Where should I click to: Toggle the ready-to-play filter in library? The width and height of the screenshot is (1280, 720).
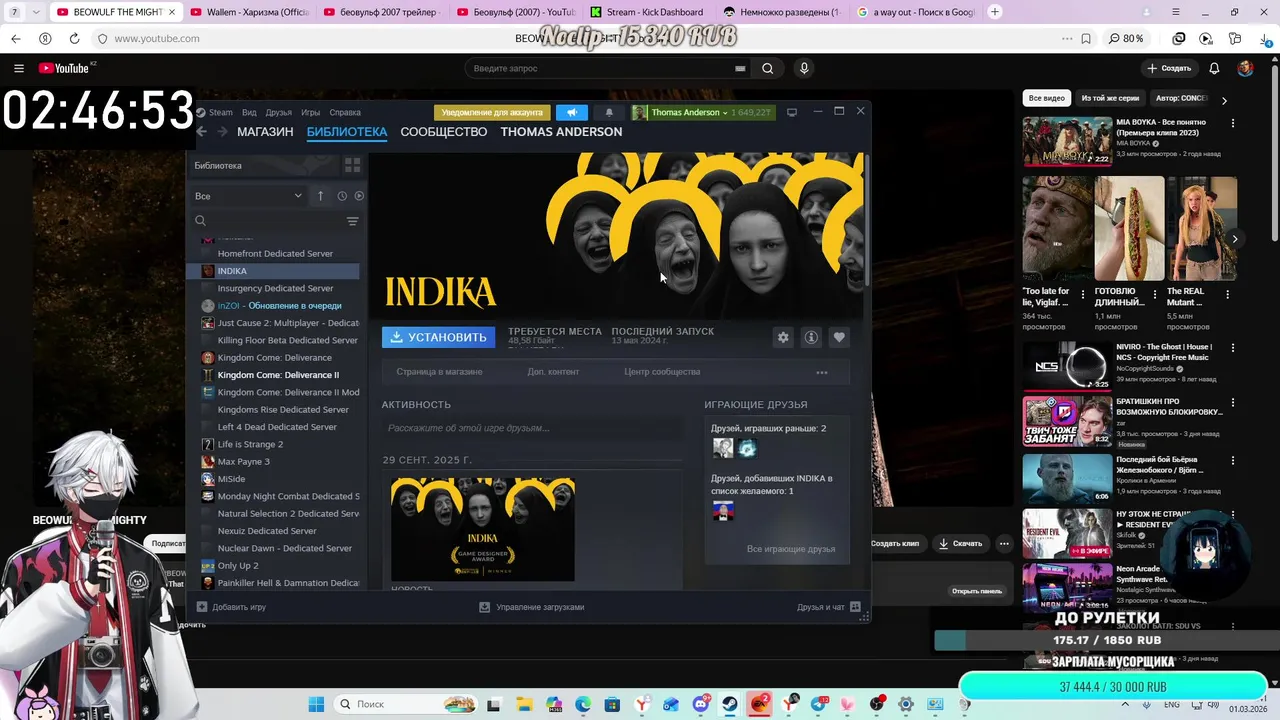[359, 196]
